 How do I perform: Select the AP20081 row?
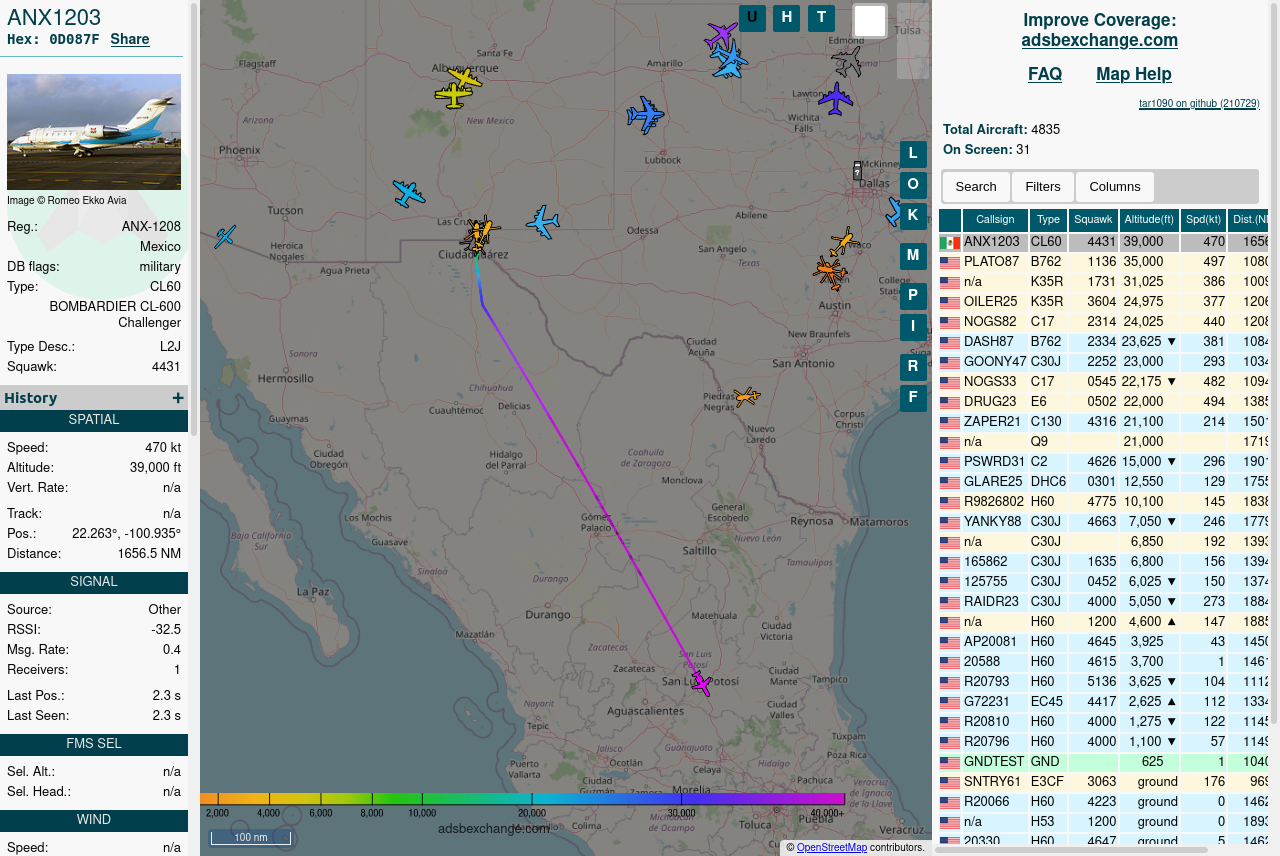coord(1104,642)
